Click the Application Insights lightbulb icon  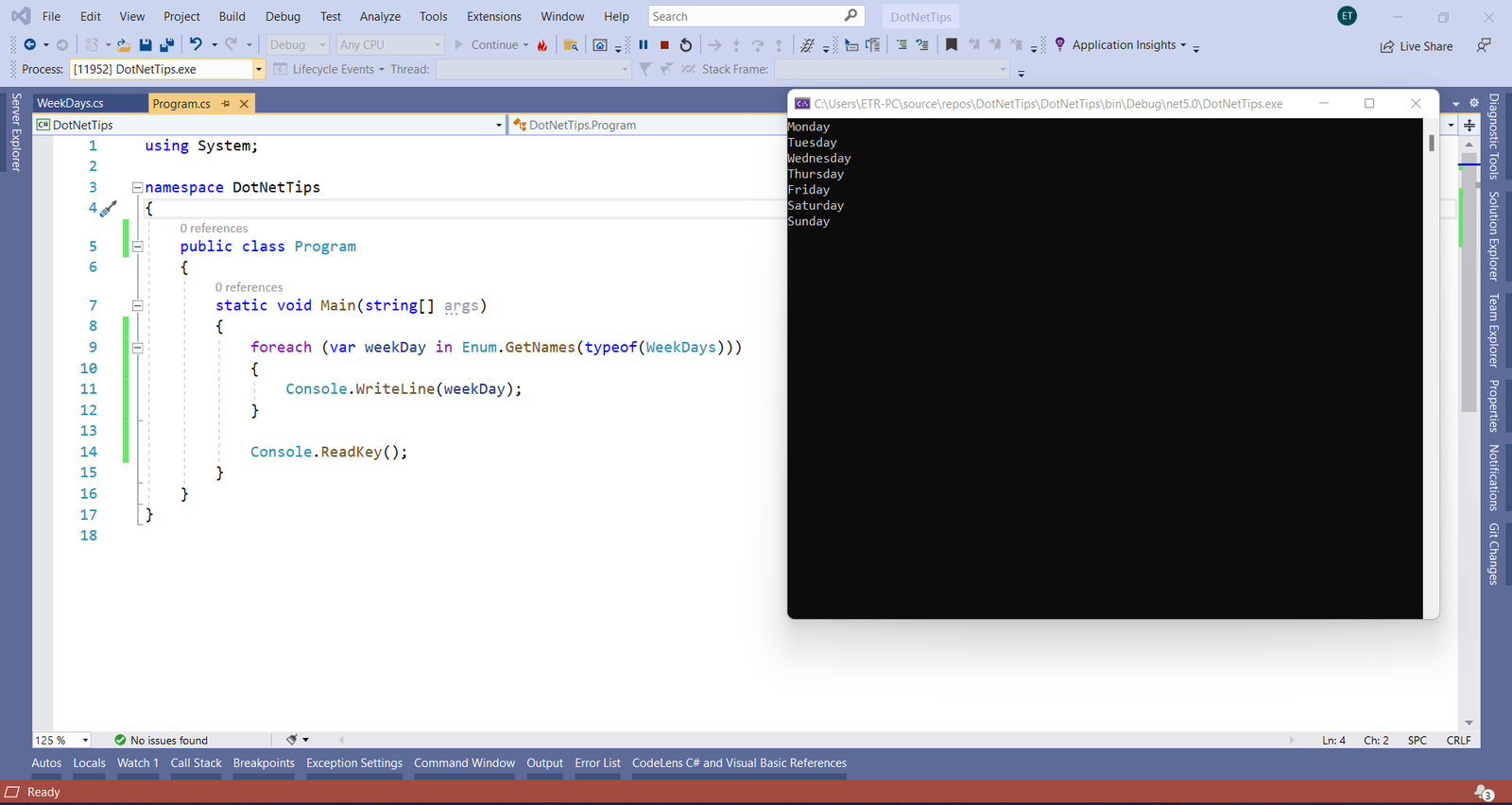[1060, 44]
